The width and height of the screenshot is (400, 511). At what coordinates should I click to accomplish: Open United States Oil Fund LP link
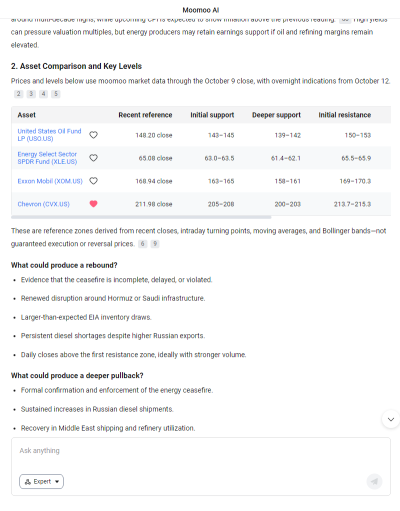tap(49, 135)
